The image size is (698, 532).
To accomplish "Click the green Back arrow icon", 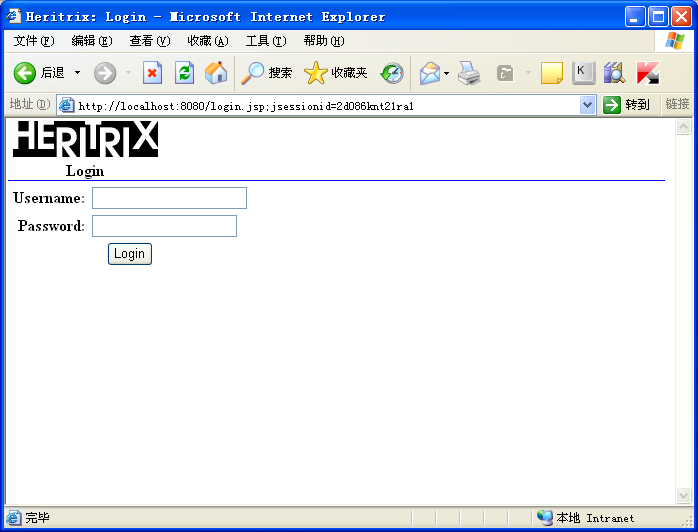I will click(24, 73).
